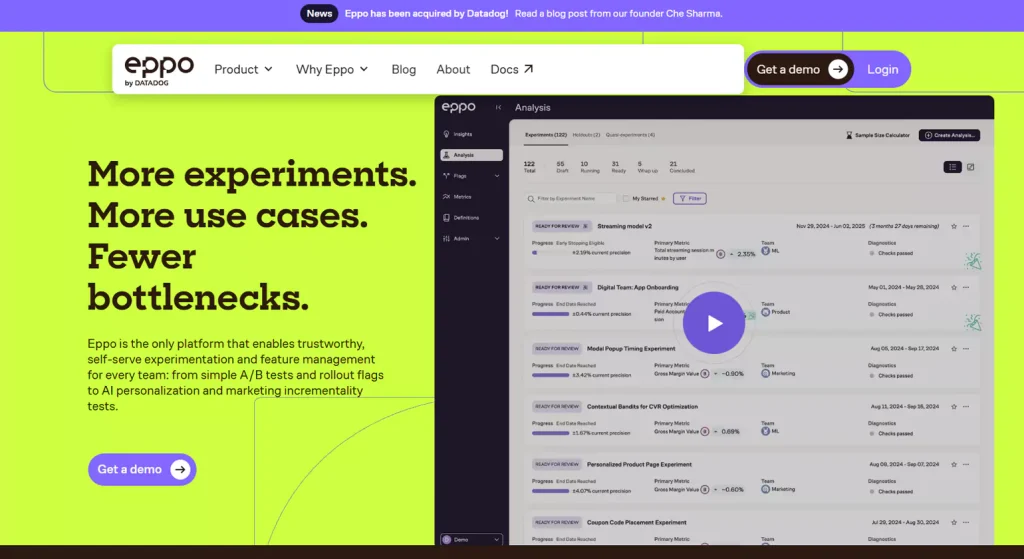Viewport: 1024px width, 559px height.
Task: Click the header Get a demo button
Action: 801,69
